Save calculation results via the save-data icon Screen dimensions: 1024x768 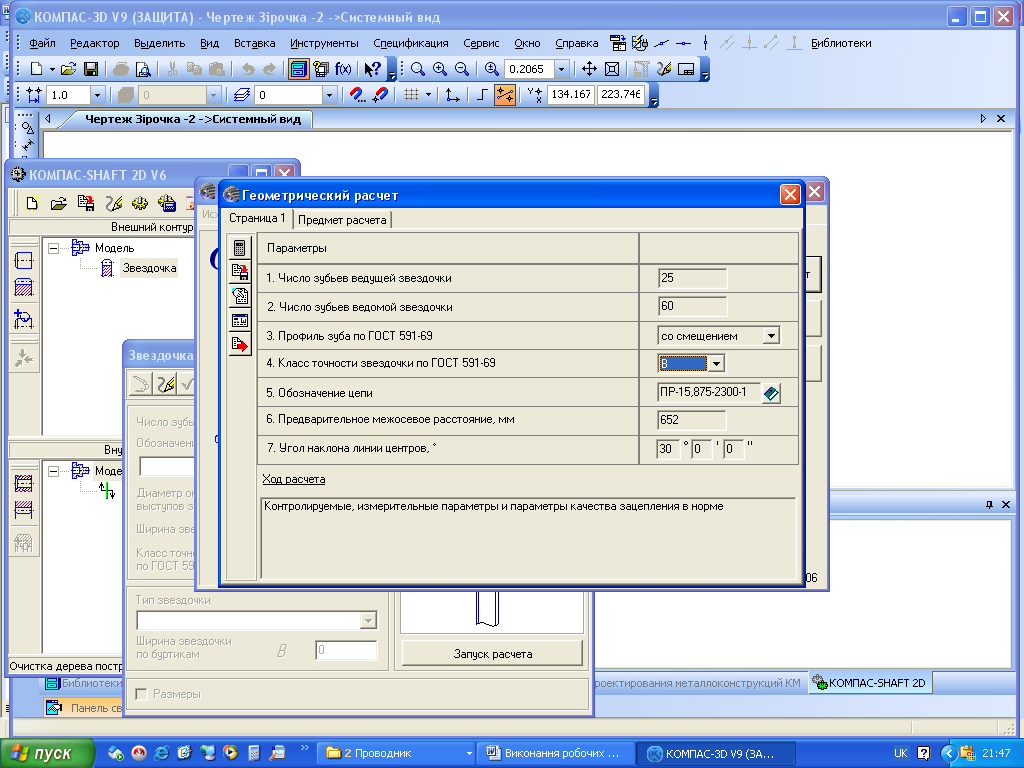[240, 272]
